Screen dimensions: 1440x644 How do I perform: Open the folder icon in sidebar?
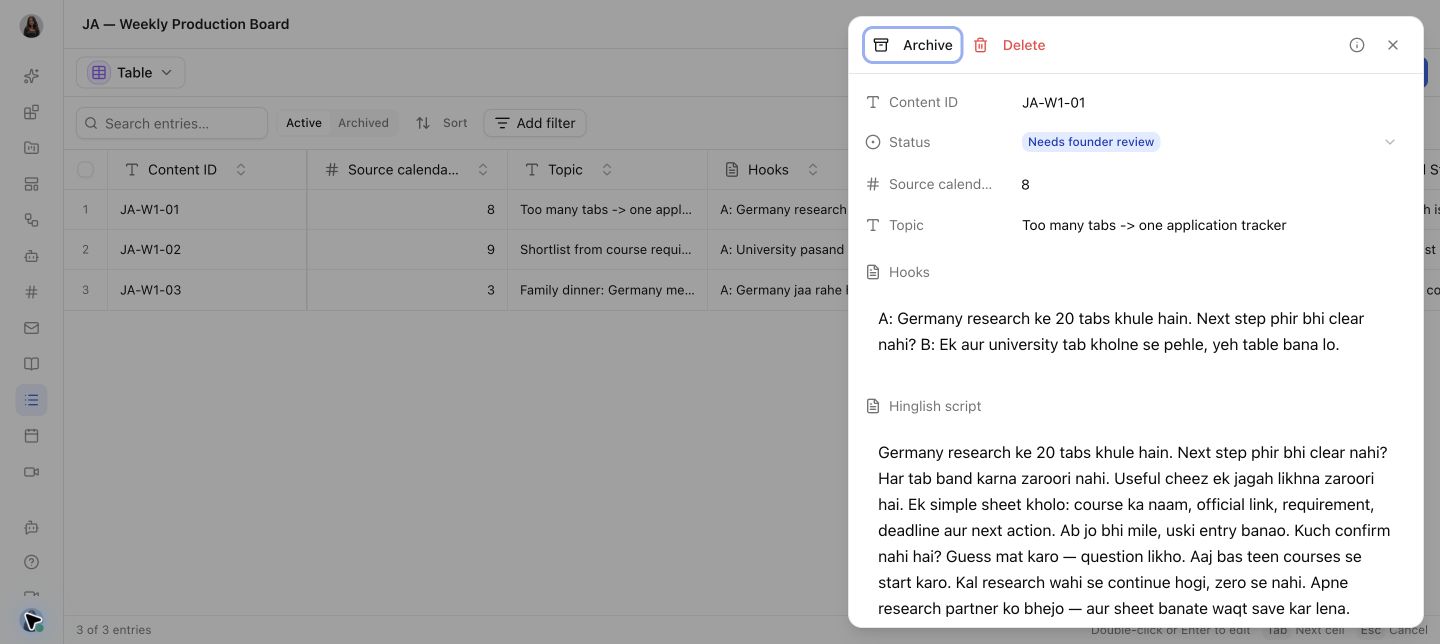31,148
